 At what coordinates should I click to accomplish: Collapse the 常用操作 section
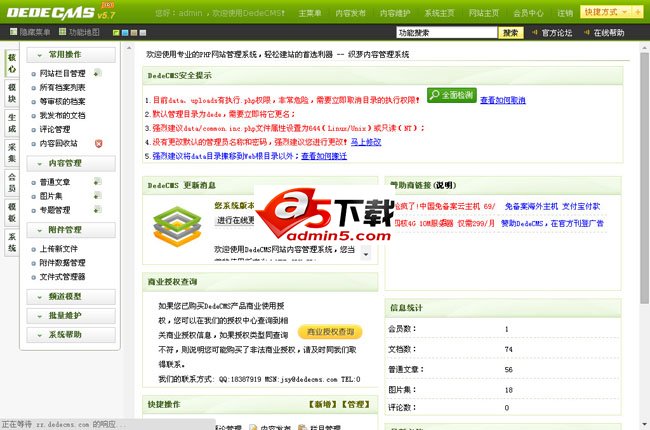(71, 55)
